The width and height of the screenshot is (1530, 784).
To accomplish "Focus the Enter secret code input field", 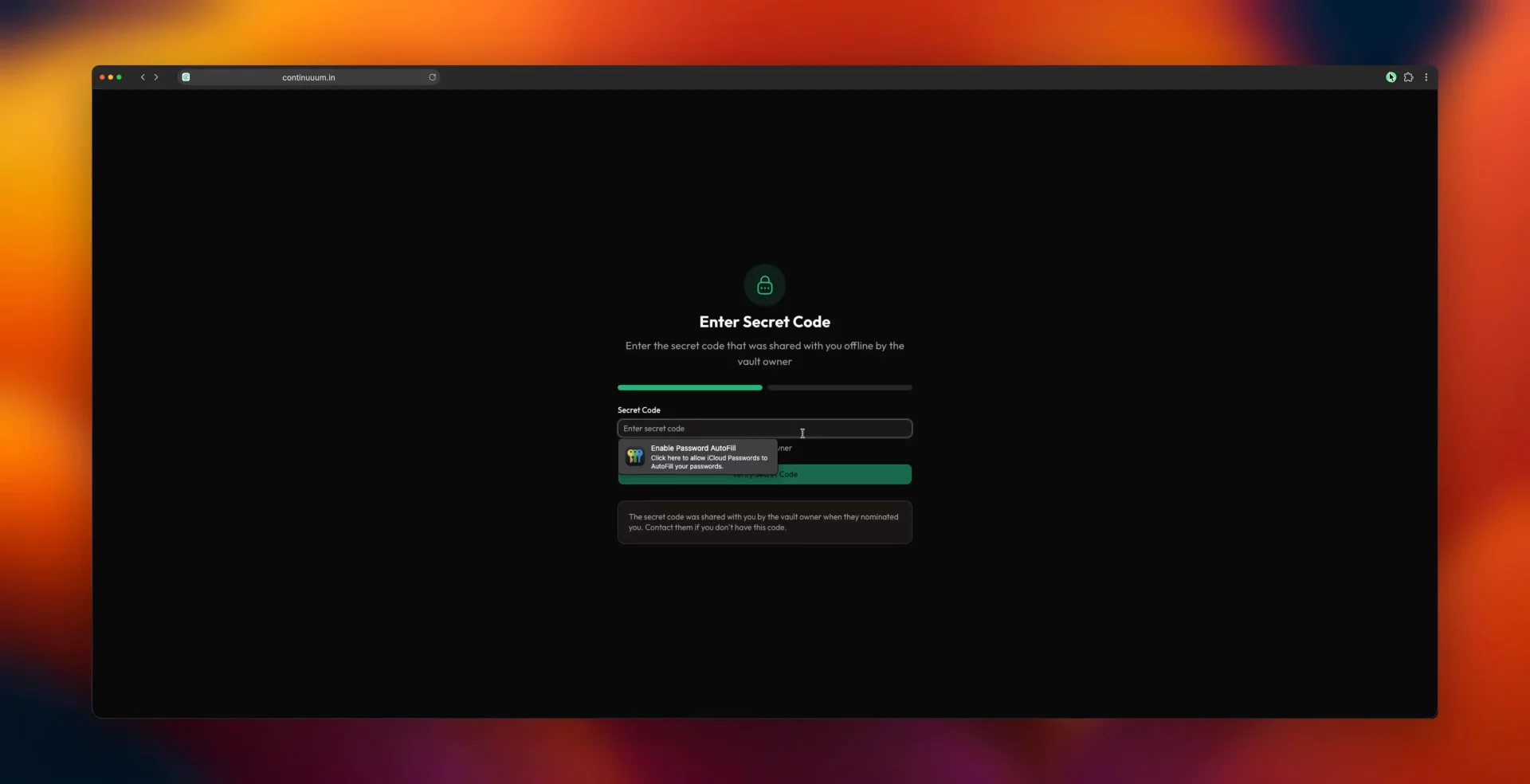I will (764, 428).
